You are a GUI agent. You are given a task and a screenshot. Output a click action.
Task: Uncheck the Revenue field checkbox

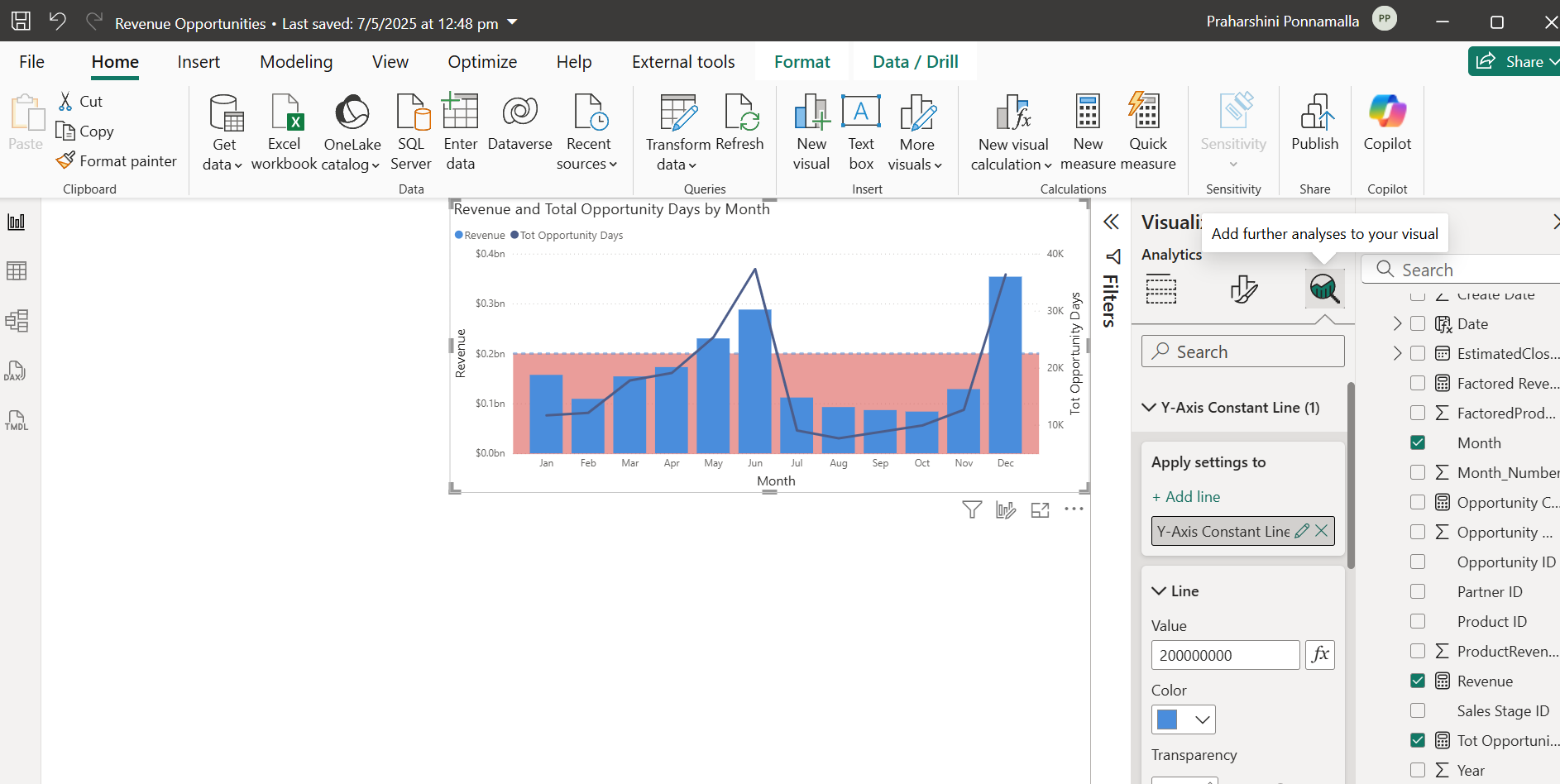1418,681
